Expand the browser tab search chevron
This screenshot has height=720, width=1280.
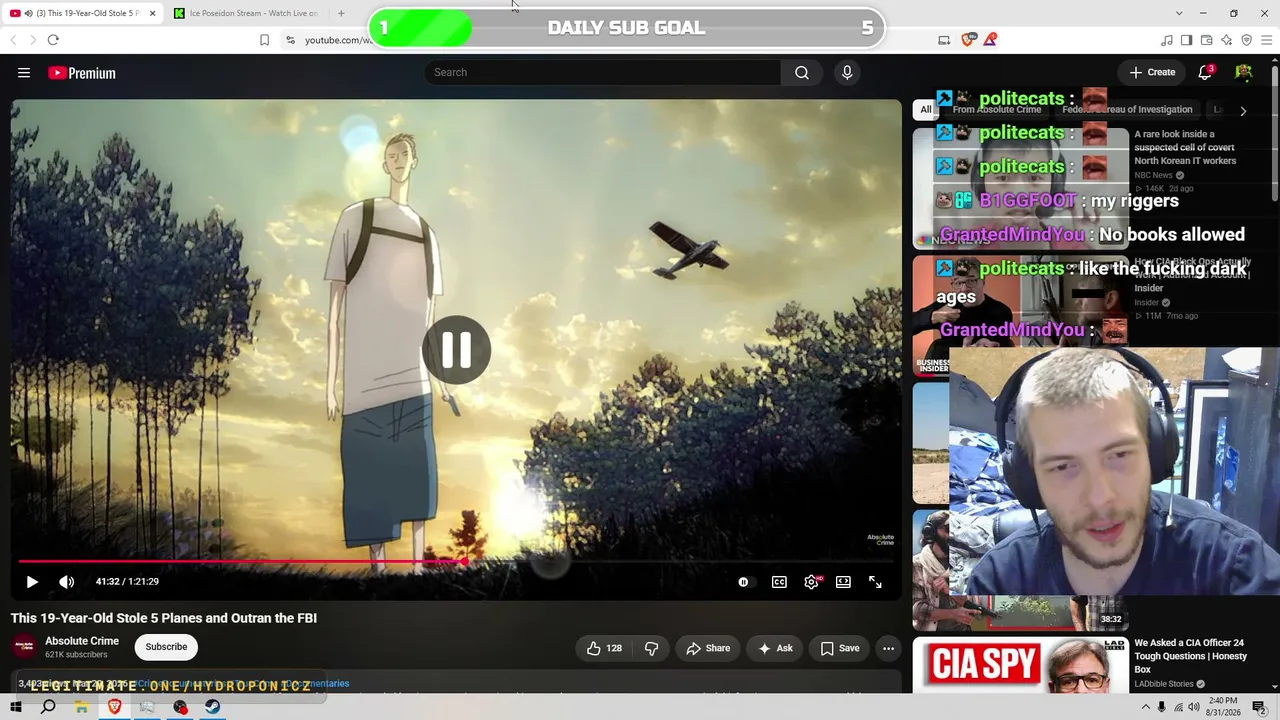coord(1179,13)
